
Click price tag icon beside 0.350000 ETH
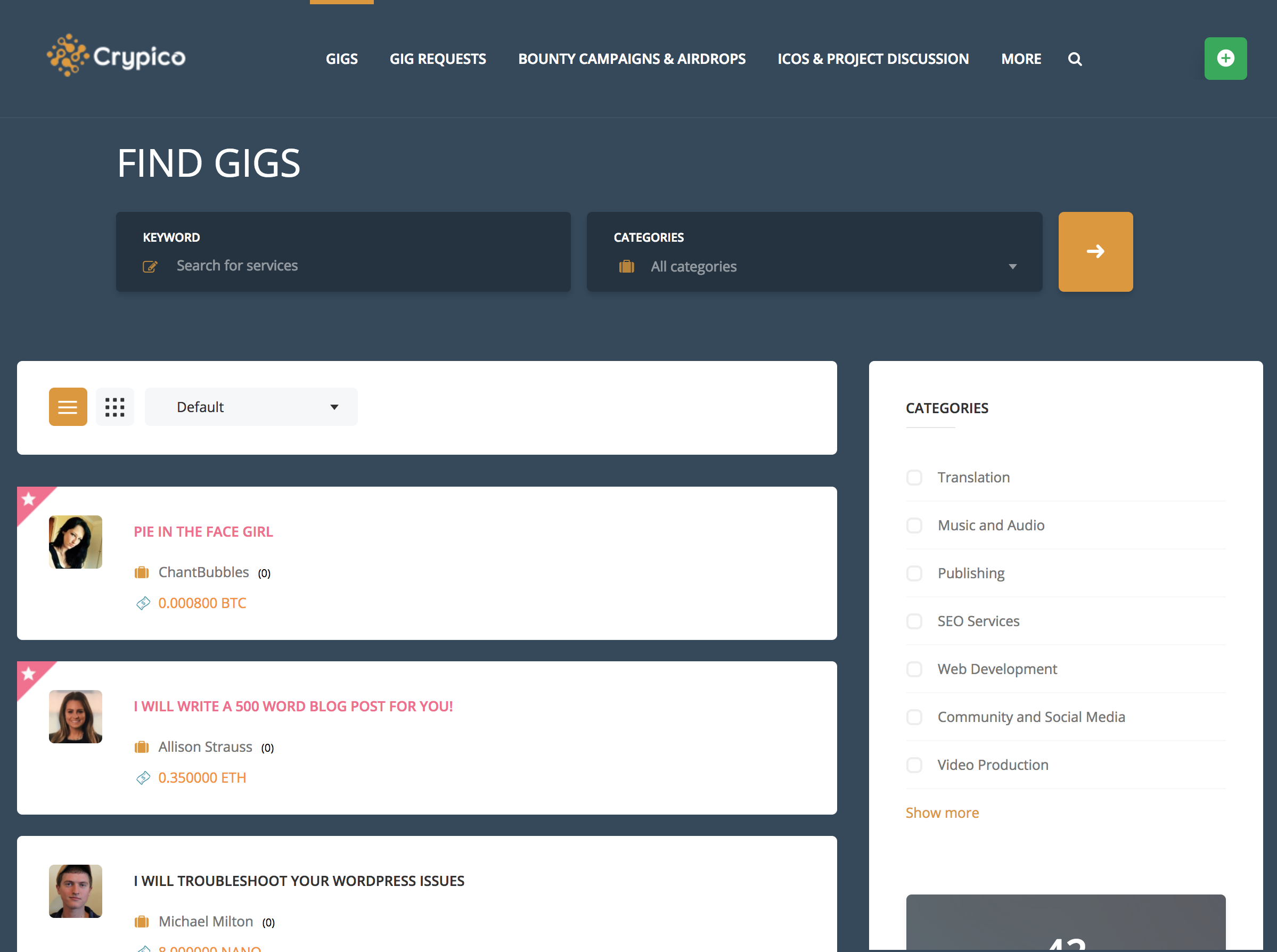coord(143,778)
